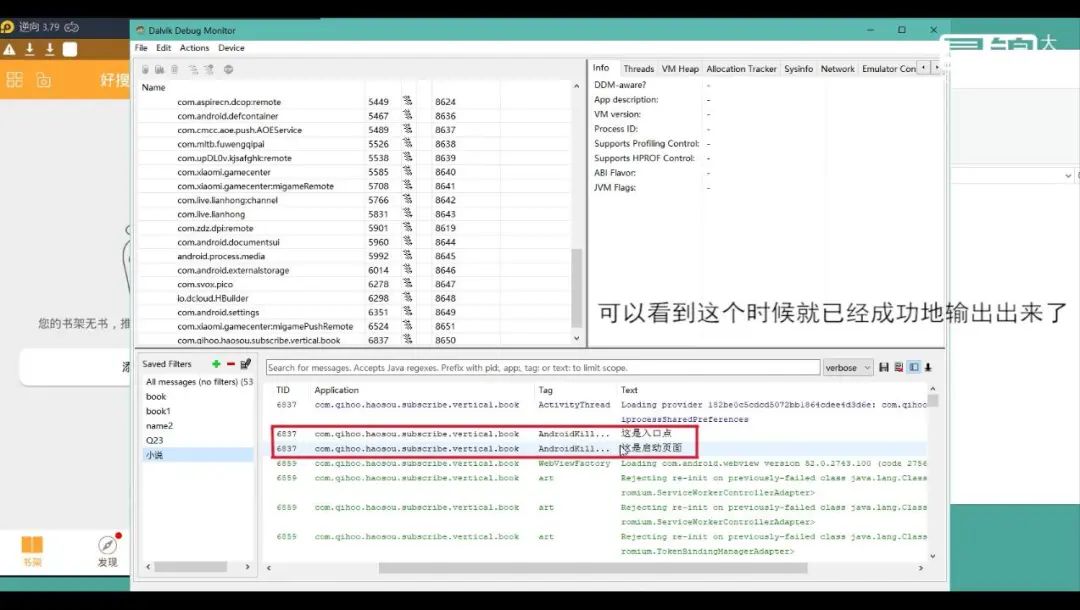Click the warning triangle icon in emulator status bar
This screenshot has width=1080, height=610.
click(x=10, y=50)
